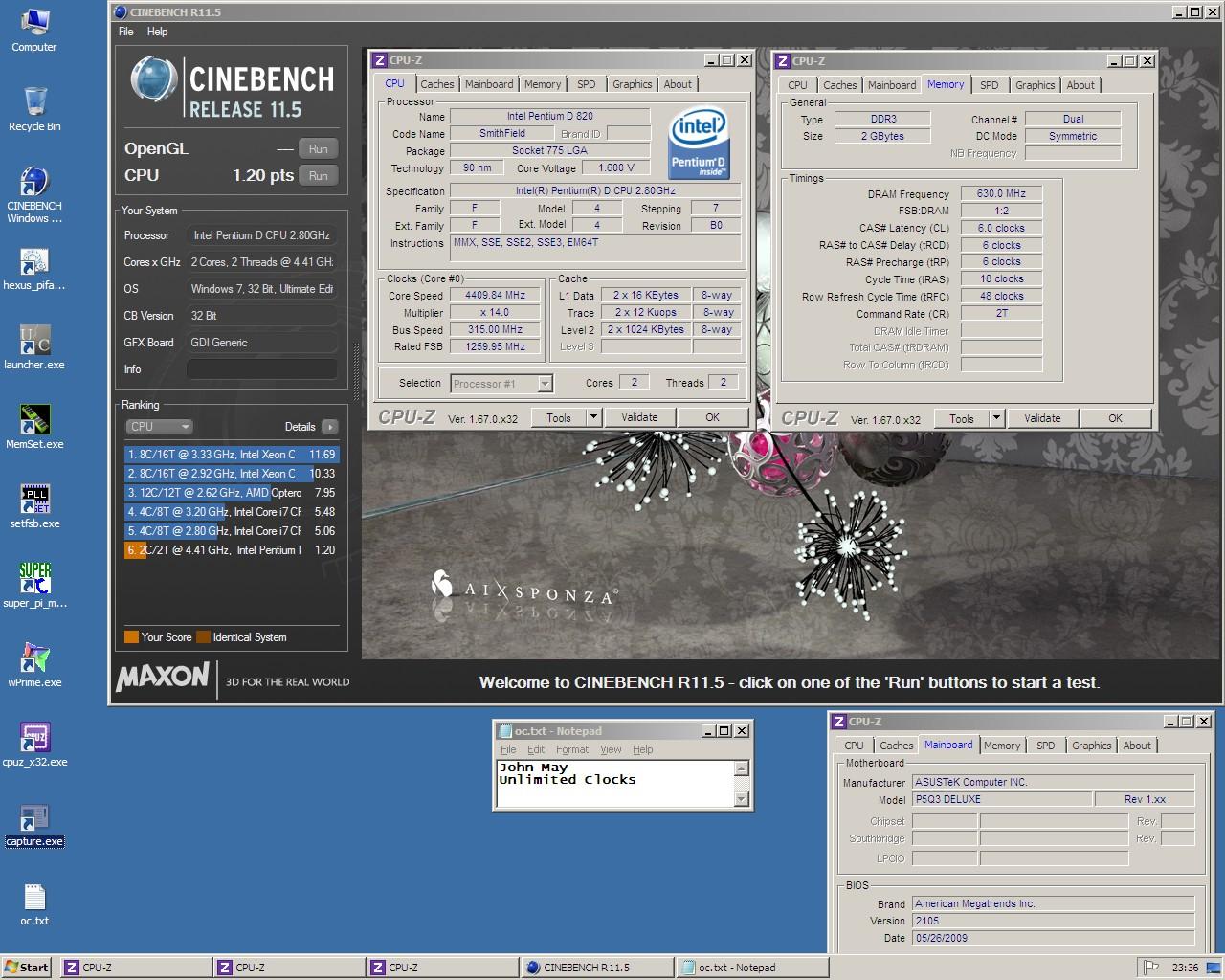This screenshot has width=1225, height=980.
Task: Click the Z icon of the Mainboard CPU-Z window
Action: (x=838, y=722)
